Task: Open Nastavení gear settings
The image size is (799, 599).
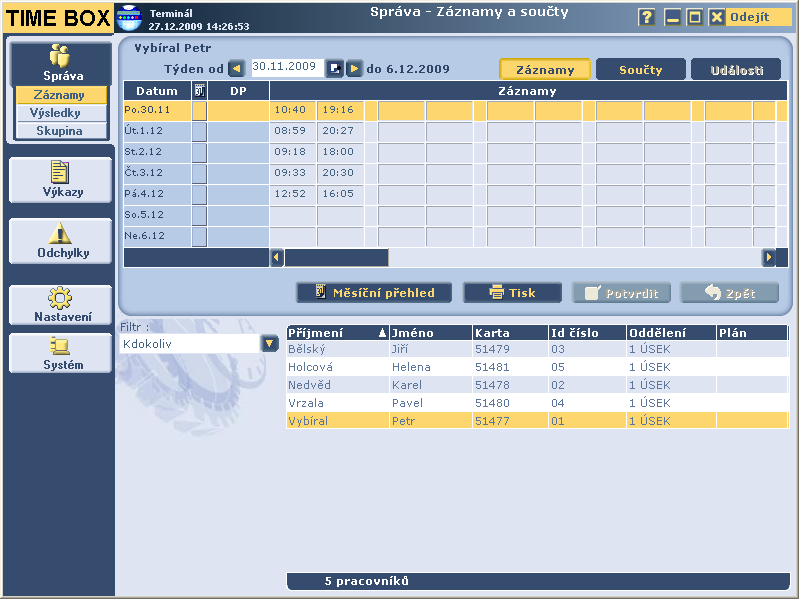Action: [x=60, y=305]
